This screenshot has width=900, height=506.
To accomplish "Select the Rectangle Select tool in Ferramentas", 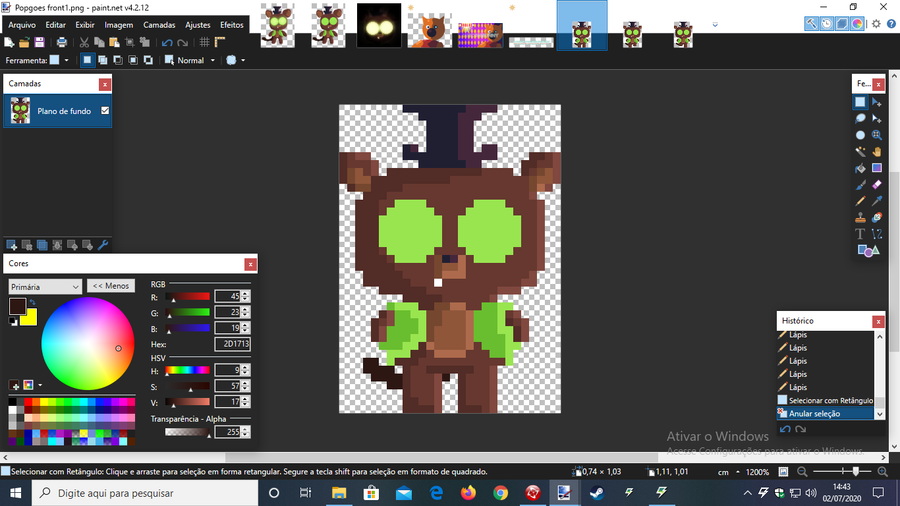I will (x=860, y=102).
